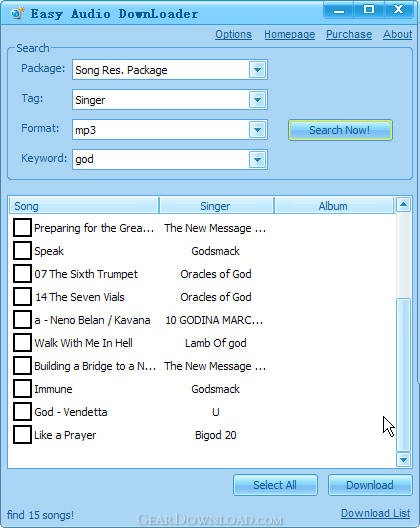Expand the Keyword history dropdown arrow
The image size is (420, 528).
coord(258,160)
